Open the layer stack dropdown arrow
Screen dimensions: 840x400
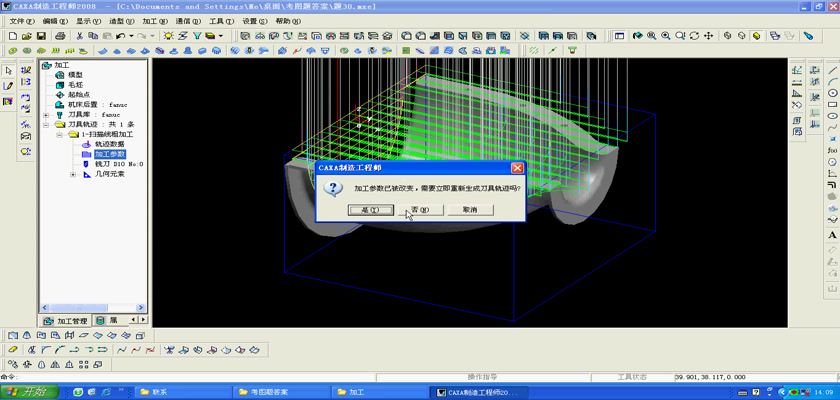click(x=220, y=36)
